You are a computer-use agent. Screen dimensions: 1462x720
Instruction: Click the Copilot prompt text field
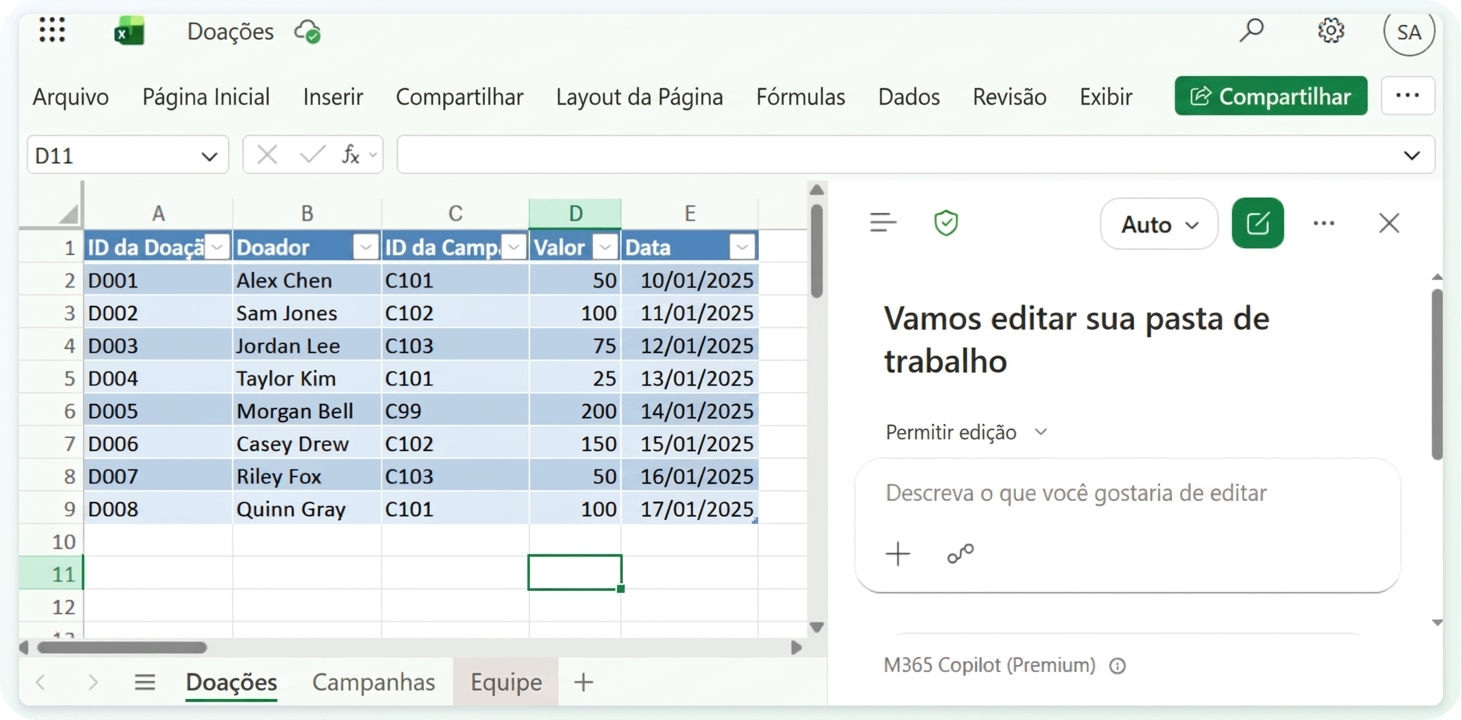click(1127, 493)
